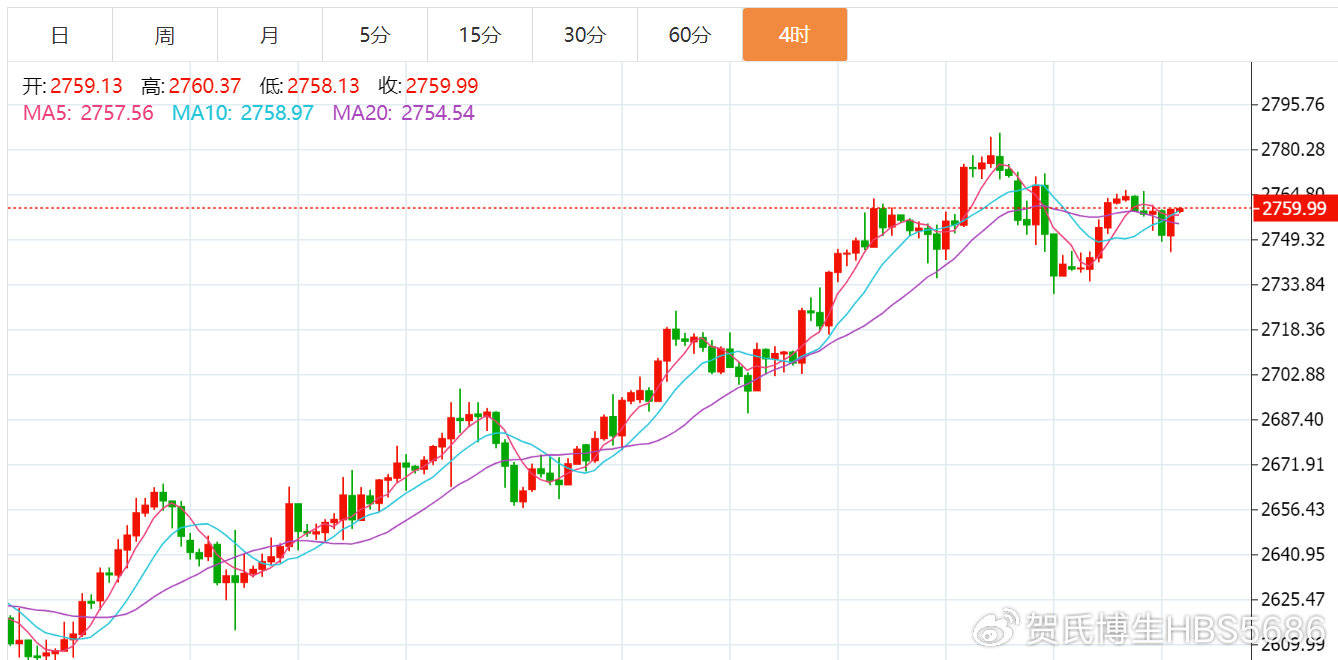This screenshot has width=1338, height=660.
Task: Click the 高 high price value 2760.37
Action: 205,86
